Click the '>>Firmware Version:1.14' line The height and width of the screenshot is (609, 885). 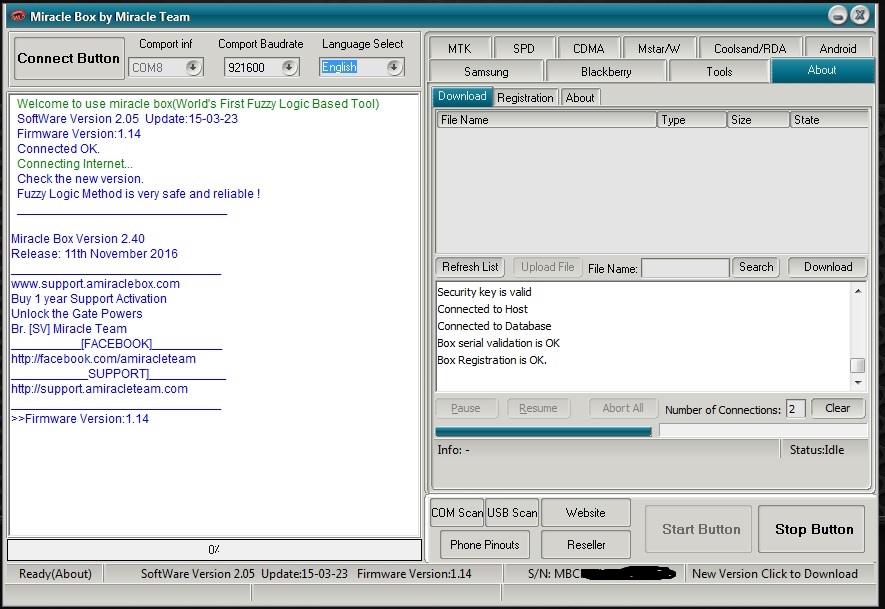80,419
